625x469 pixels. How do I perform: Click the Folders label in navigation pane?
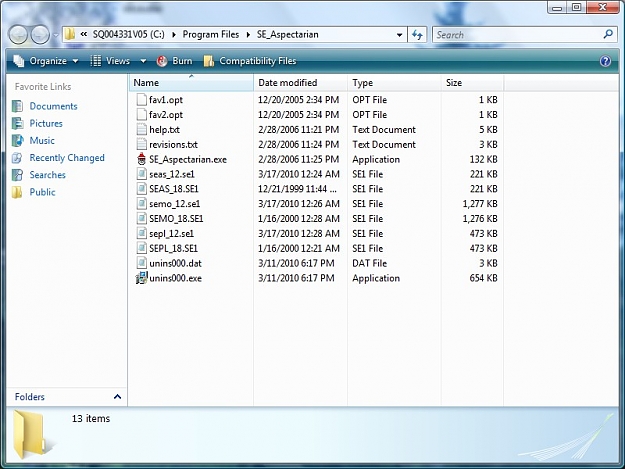[29, 397]
